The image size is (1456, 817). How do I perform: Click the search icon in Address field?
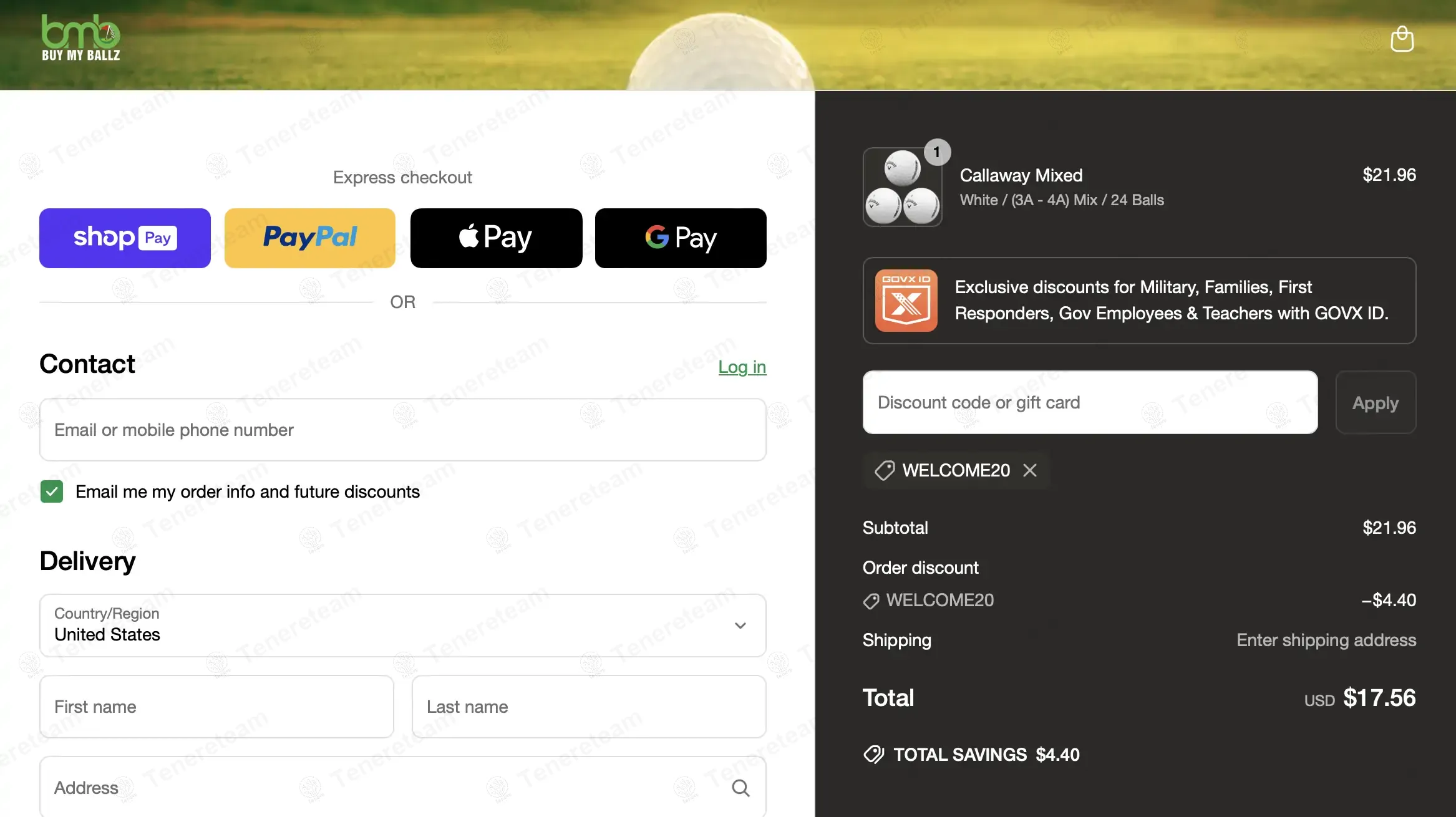740,788
